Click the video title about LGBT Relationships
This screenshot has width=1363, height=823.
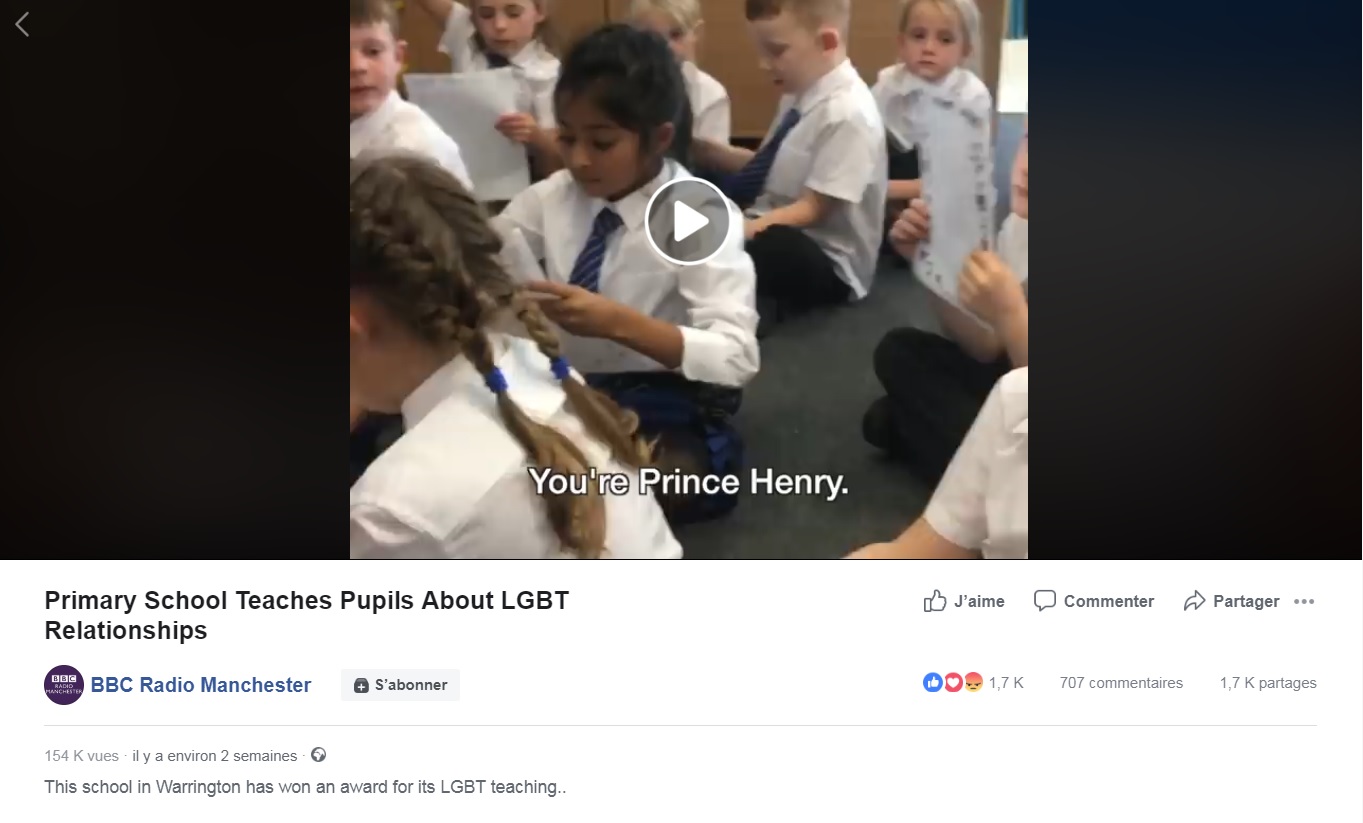click(x=306, y=615)
